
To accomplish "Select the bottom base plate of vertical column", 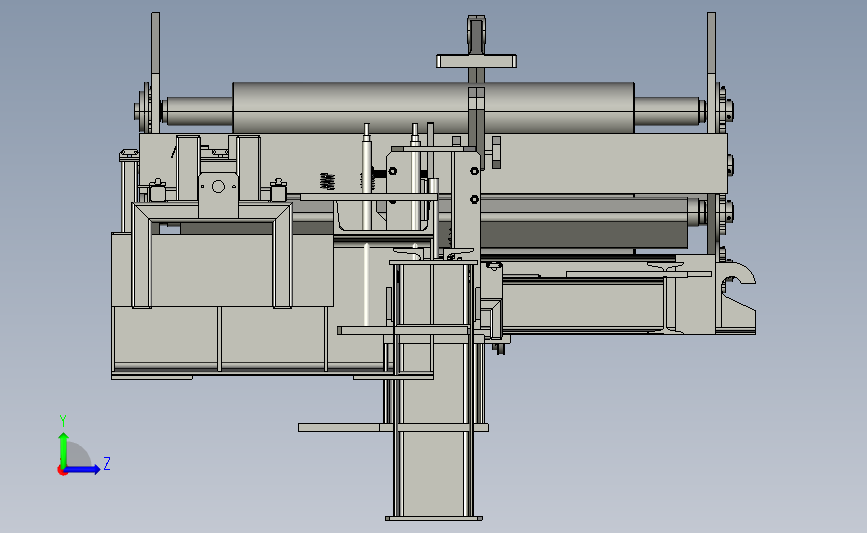I will (434, 518).
